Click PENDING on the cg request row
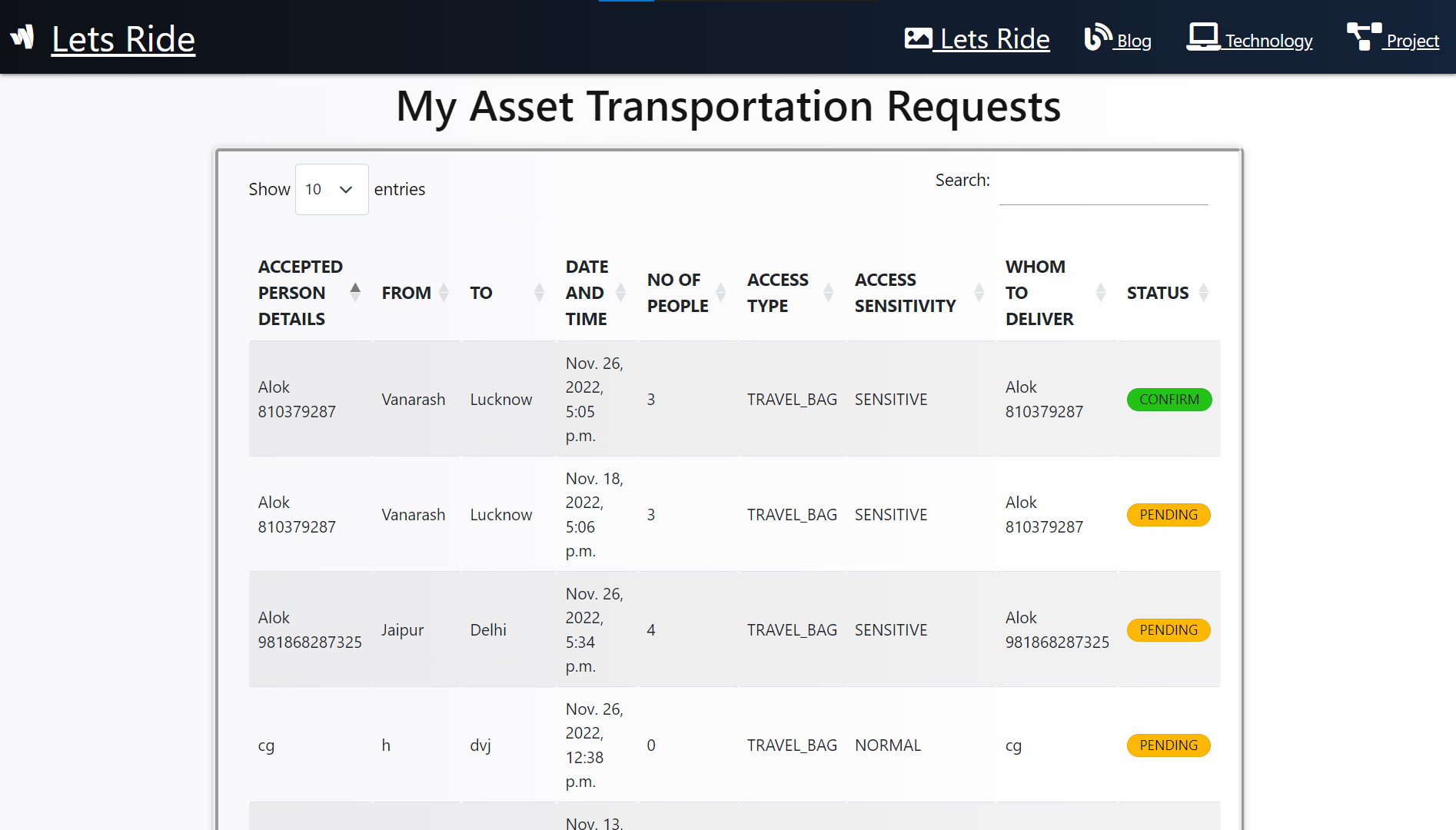The height and width of the screenshot is (830, 1456). (x=1168, y=745)
